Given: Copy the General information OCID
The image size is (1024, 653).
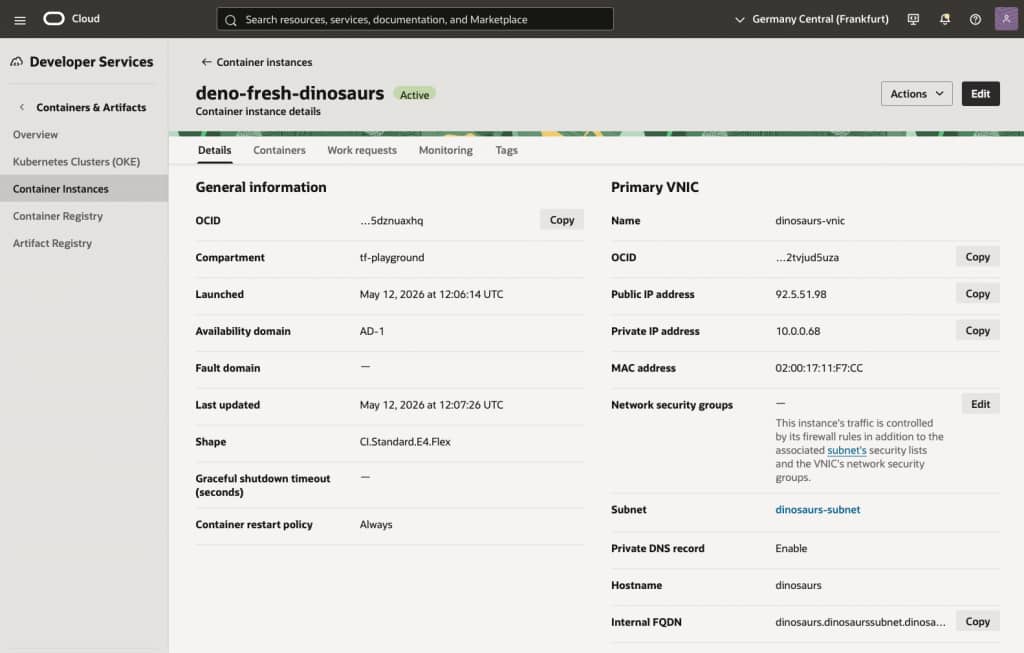Looking at the screenshot, I should [562, 220].
